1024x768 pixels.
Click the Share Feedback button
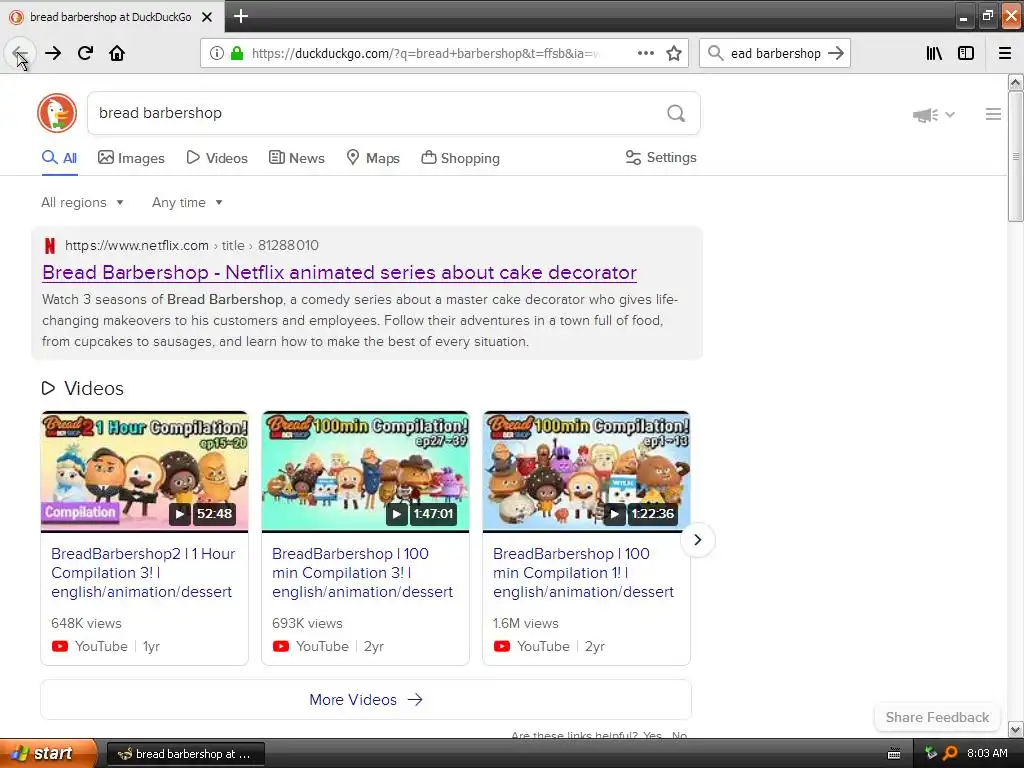pyautogui.click(x=937, y=717)
